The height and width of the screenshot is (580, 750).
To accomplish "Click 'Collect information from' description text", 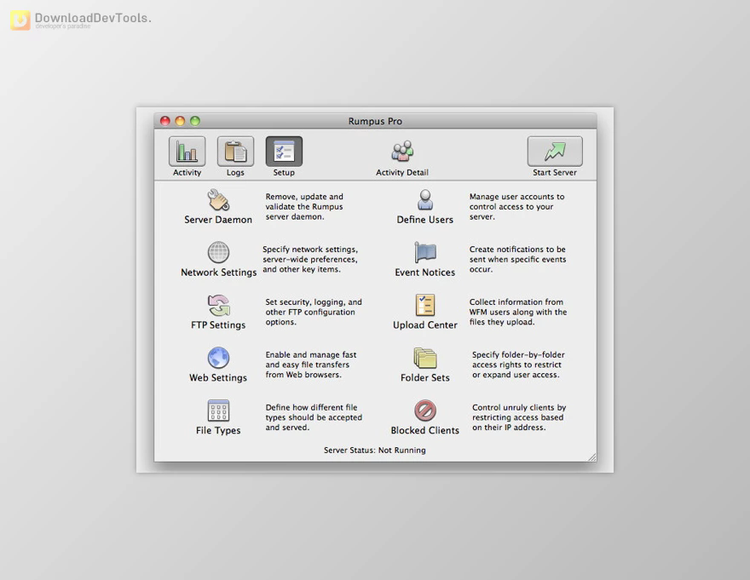I will [x=518, y=312].
